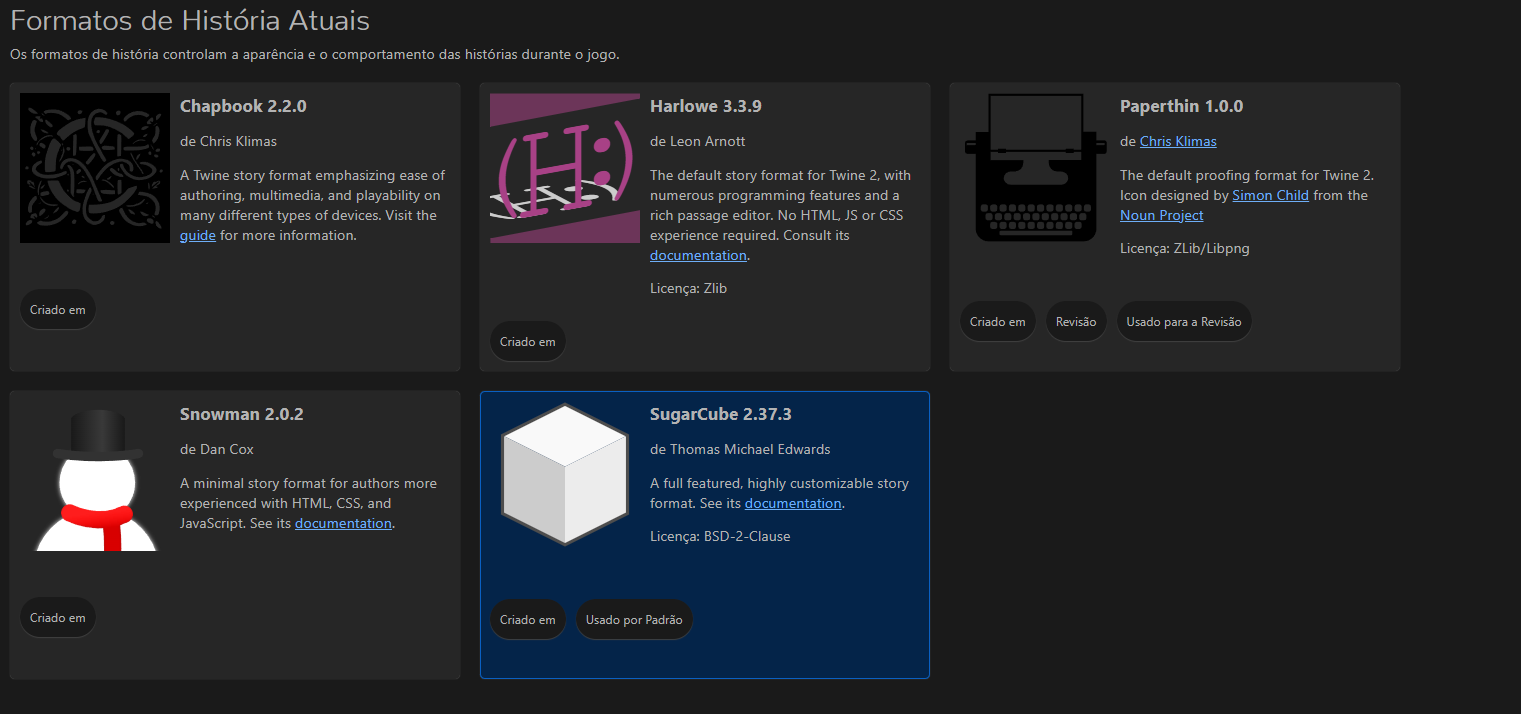
Task: Click 'Criado em' tag under Paperthin
Action: [998, 321]
